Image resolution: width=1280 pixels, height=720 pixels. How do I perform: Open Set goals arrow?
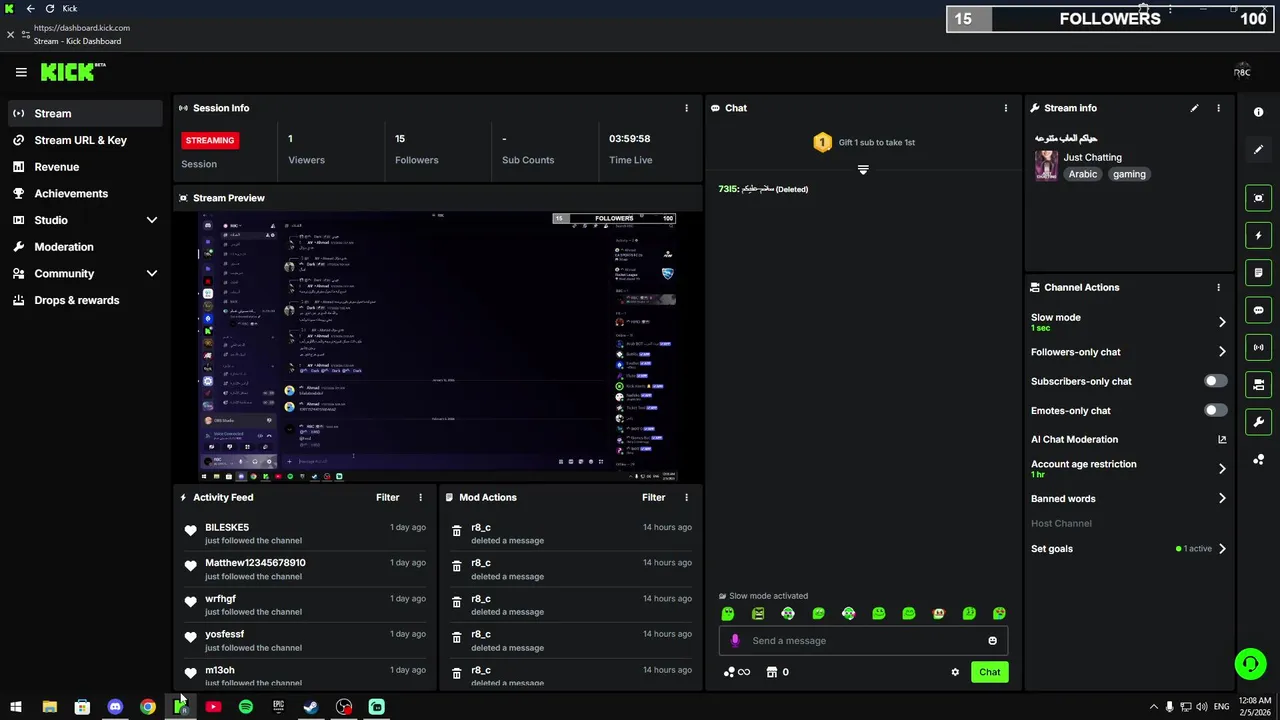[x=1221, y=548]
